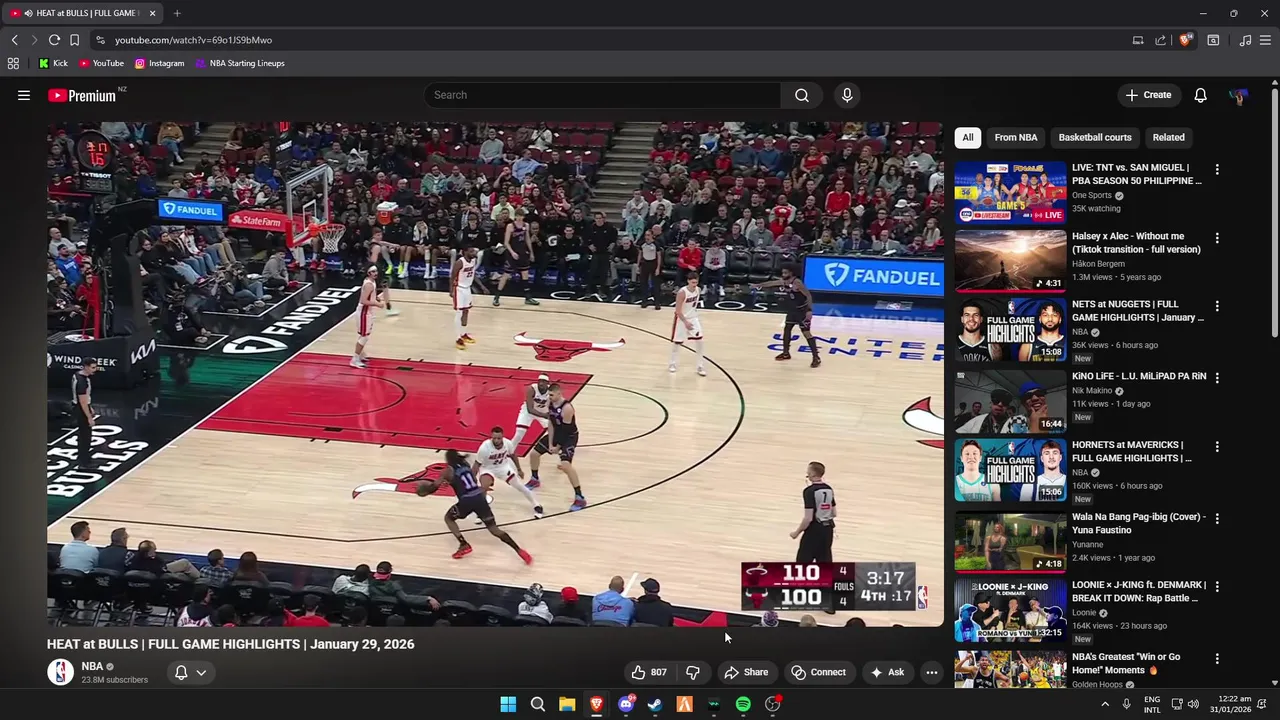
Task: View site information icon in address bar
Action: point(100,40)
